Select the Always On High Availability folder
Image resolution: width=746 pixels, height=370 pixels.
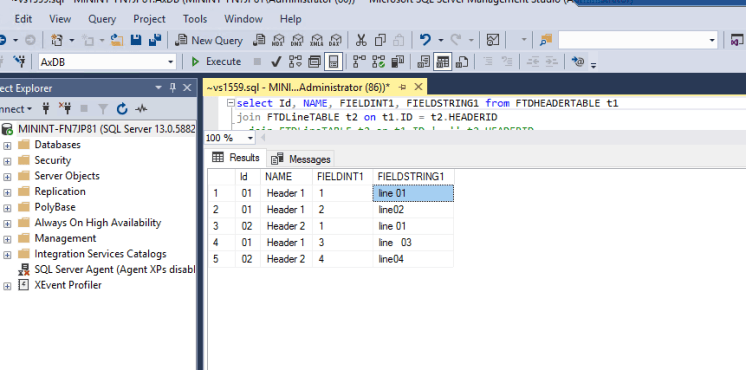point(98,223)
